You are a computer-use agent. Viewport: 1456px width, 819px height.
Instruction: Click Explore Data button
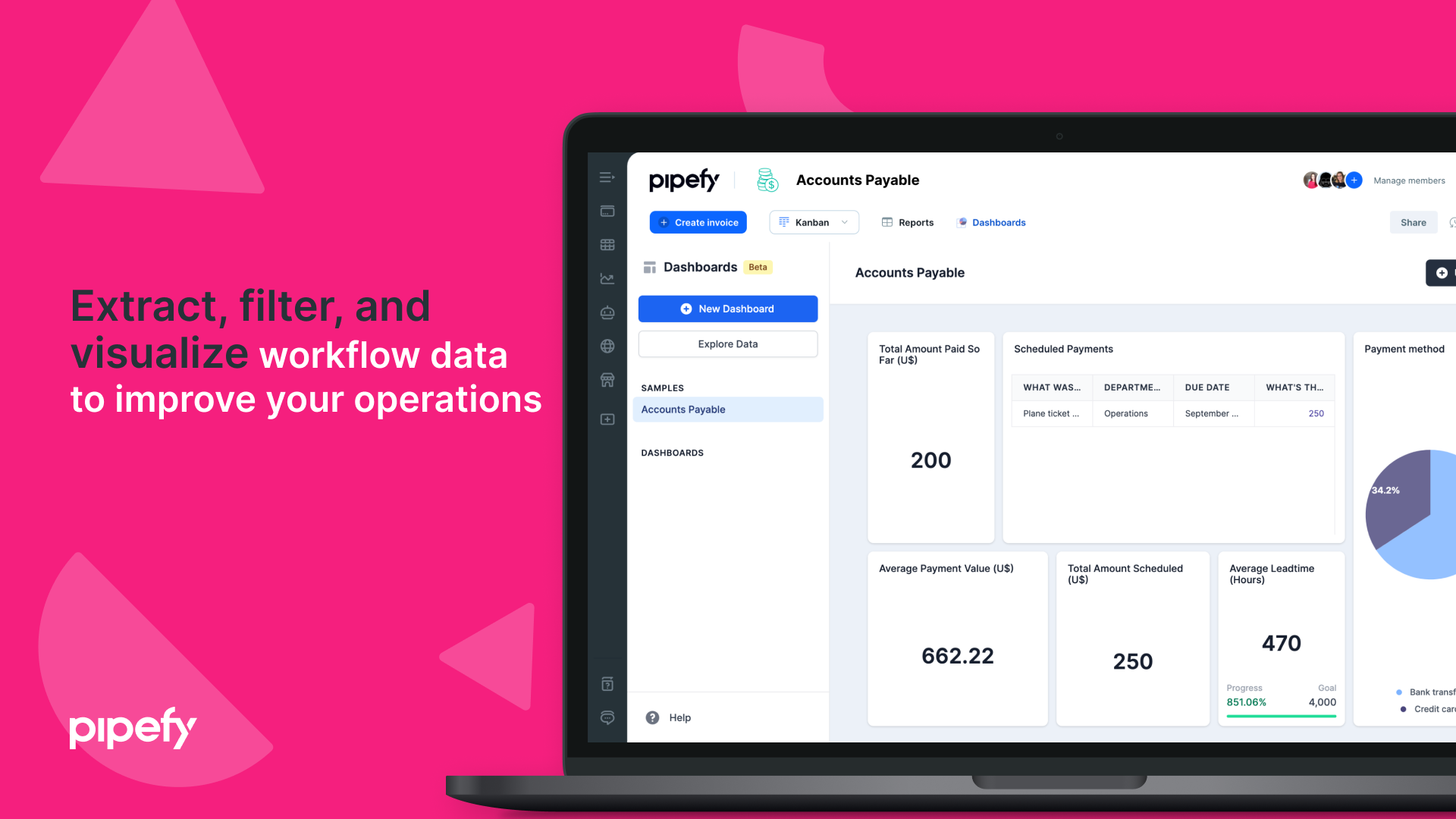[x=728, y=344]
